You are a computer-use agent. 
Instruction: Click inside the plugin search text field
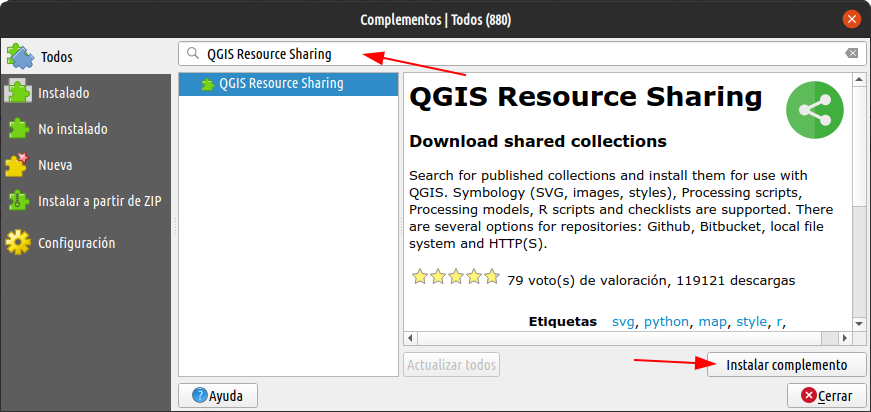pyautogui.click(x=520, y=54)
